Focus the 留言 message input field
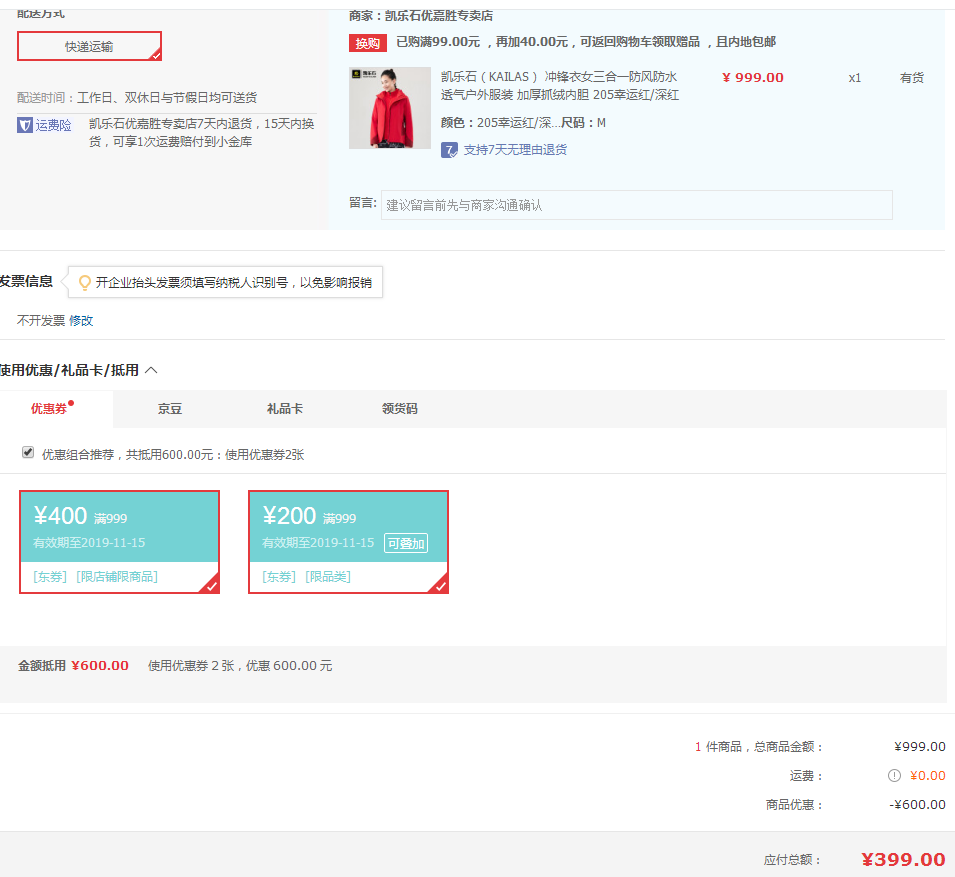The height and width of the screenshot is (877, 955). click(636, 205)
